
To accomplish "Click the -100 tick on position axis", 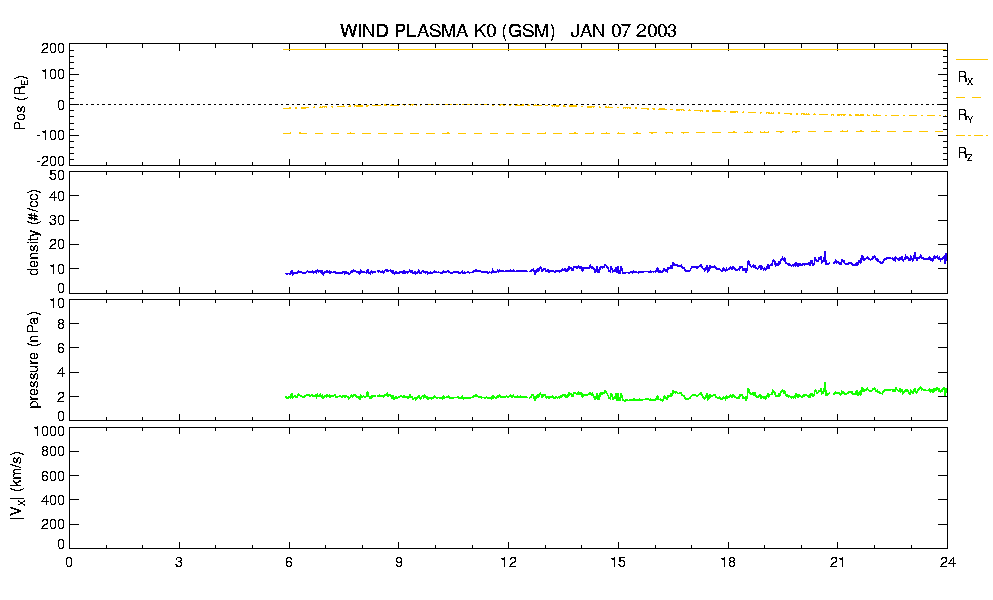I will [x=51, y=135].
